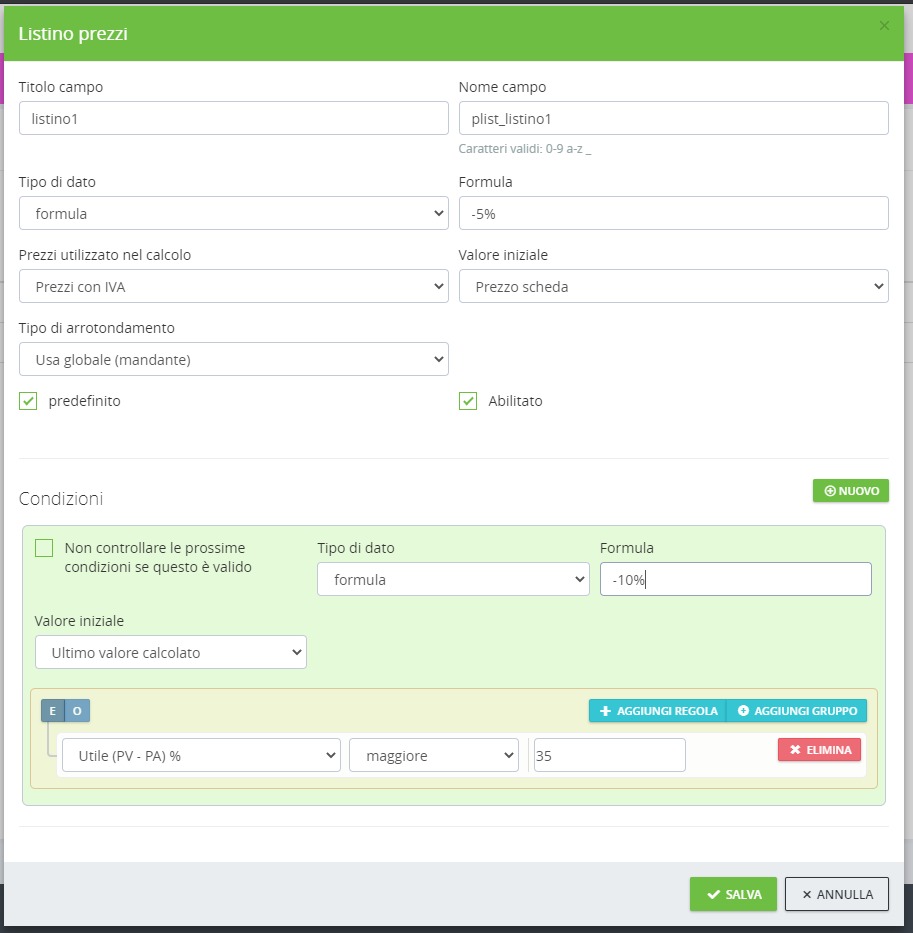This screenshot has width=913, height=933.
Task: Save the price list with Salva
Action: 732,894
